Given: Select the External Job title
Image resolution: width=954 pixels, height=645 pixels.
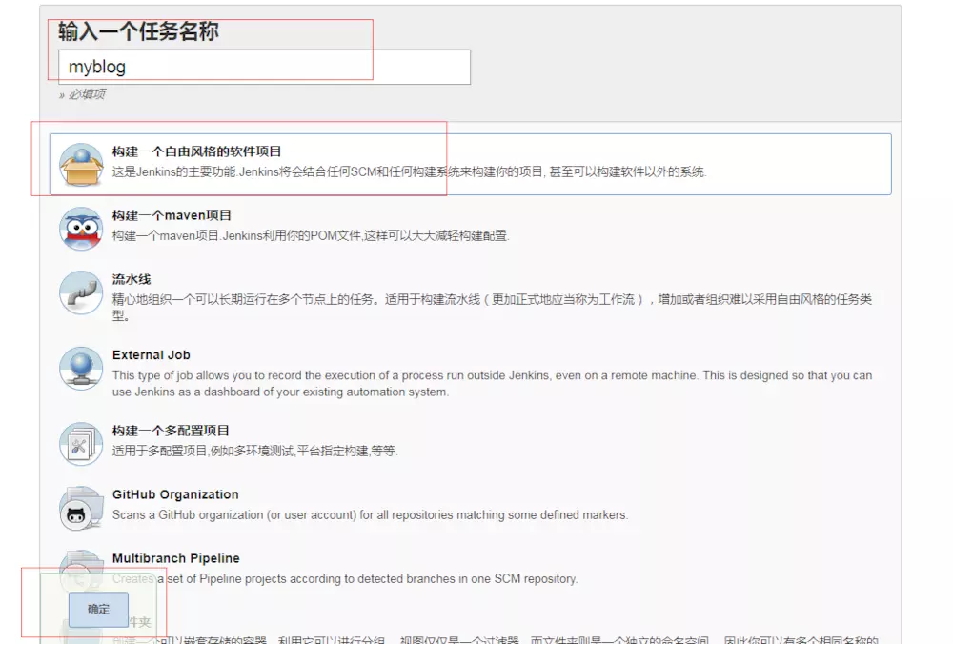Looking at the screenshot, I should 151,355.
